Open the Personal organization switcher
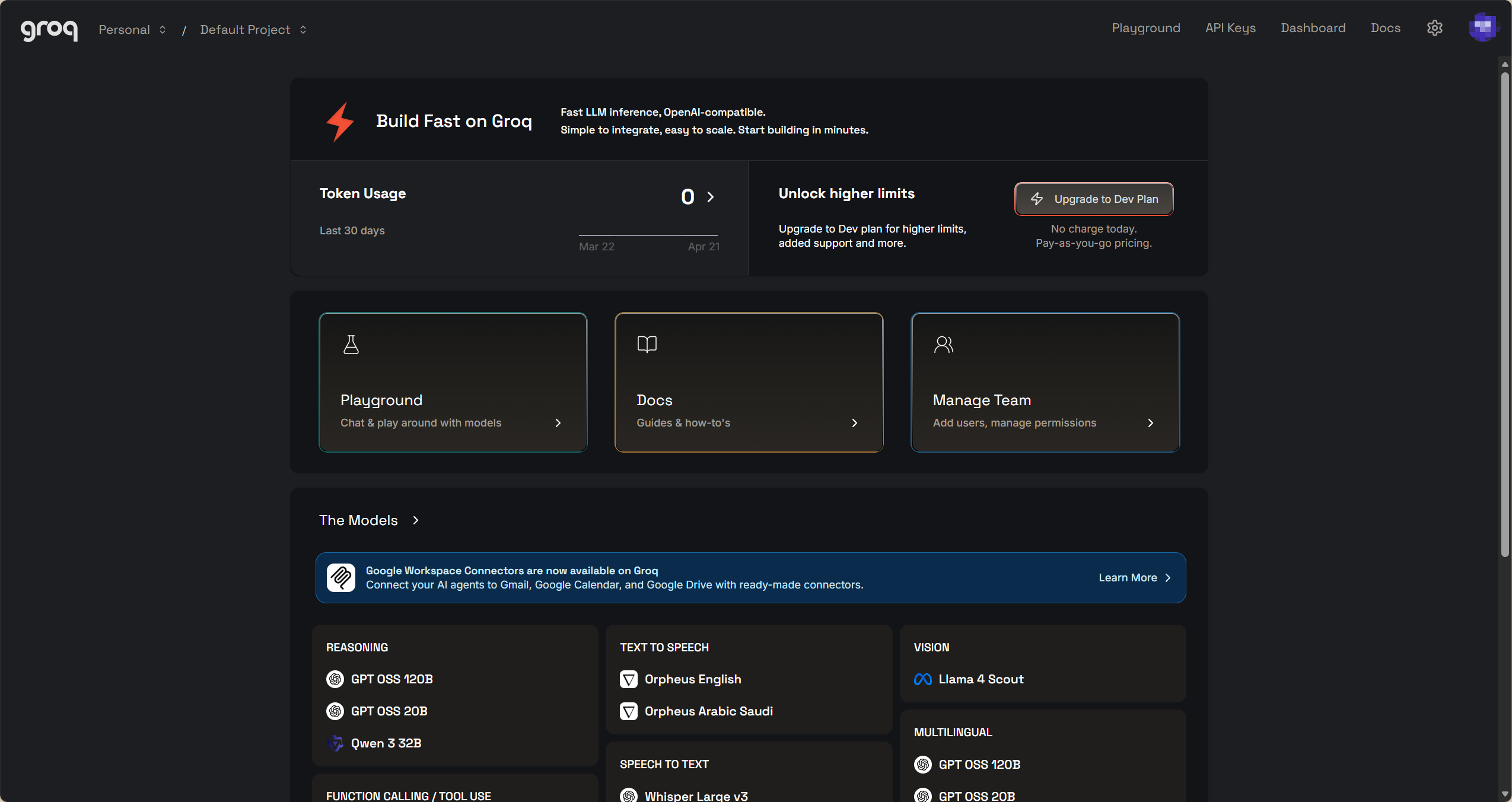1512x802 pixels. 132,30
